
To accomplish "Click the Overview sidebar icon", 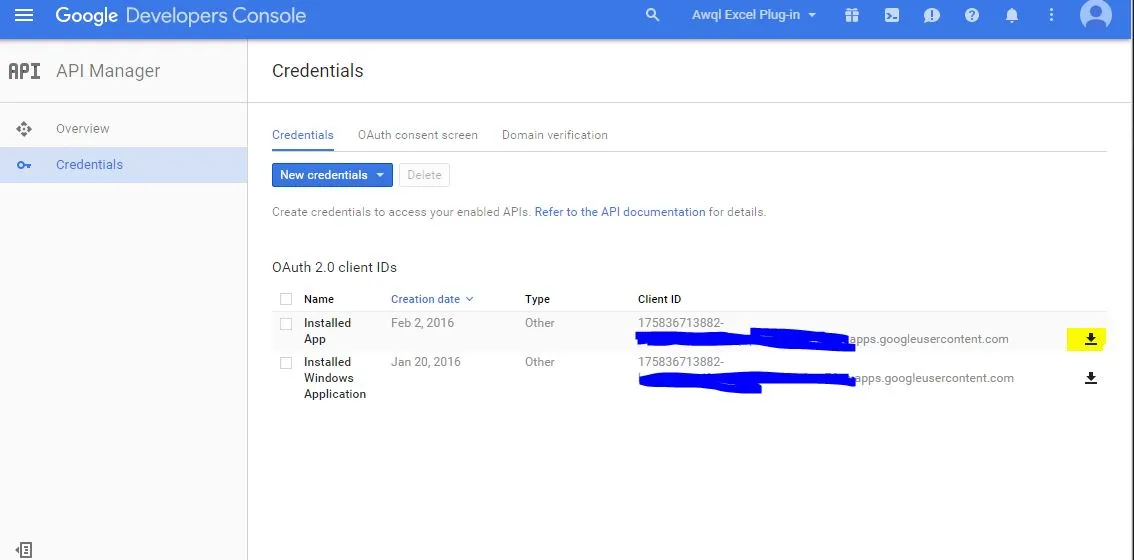I will (24, 129).
